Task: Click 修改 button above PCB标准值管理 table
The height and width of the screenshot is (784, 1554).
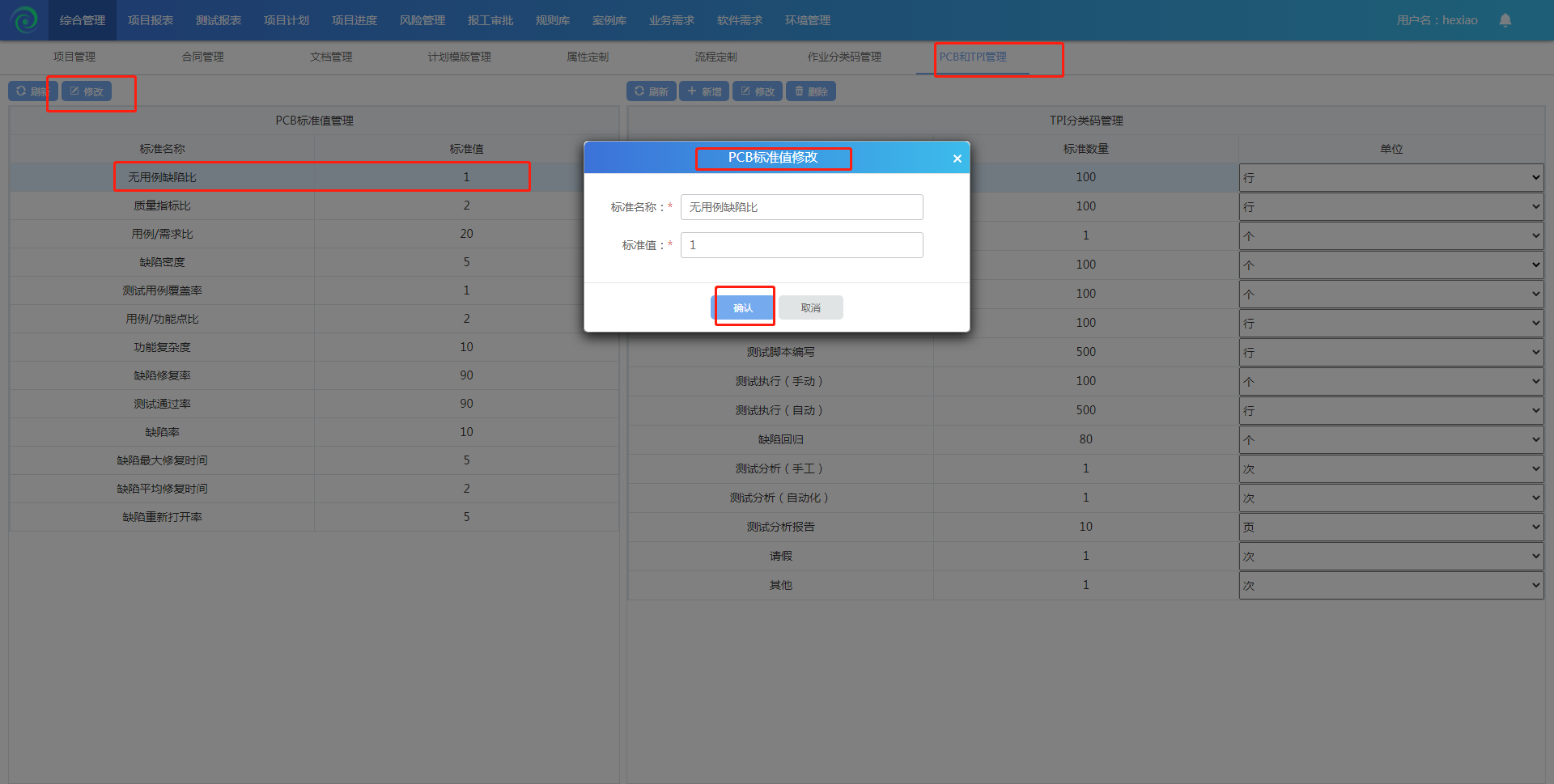Action: [87, 91]
